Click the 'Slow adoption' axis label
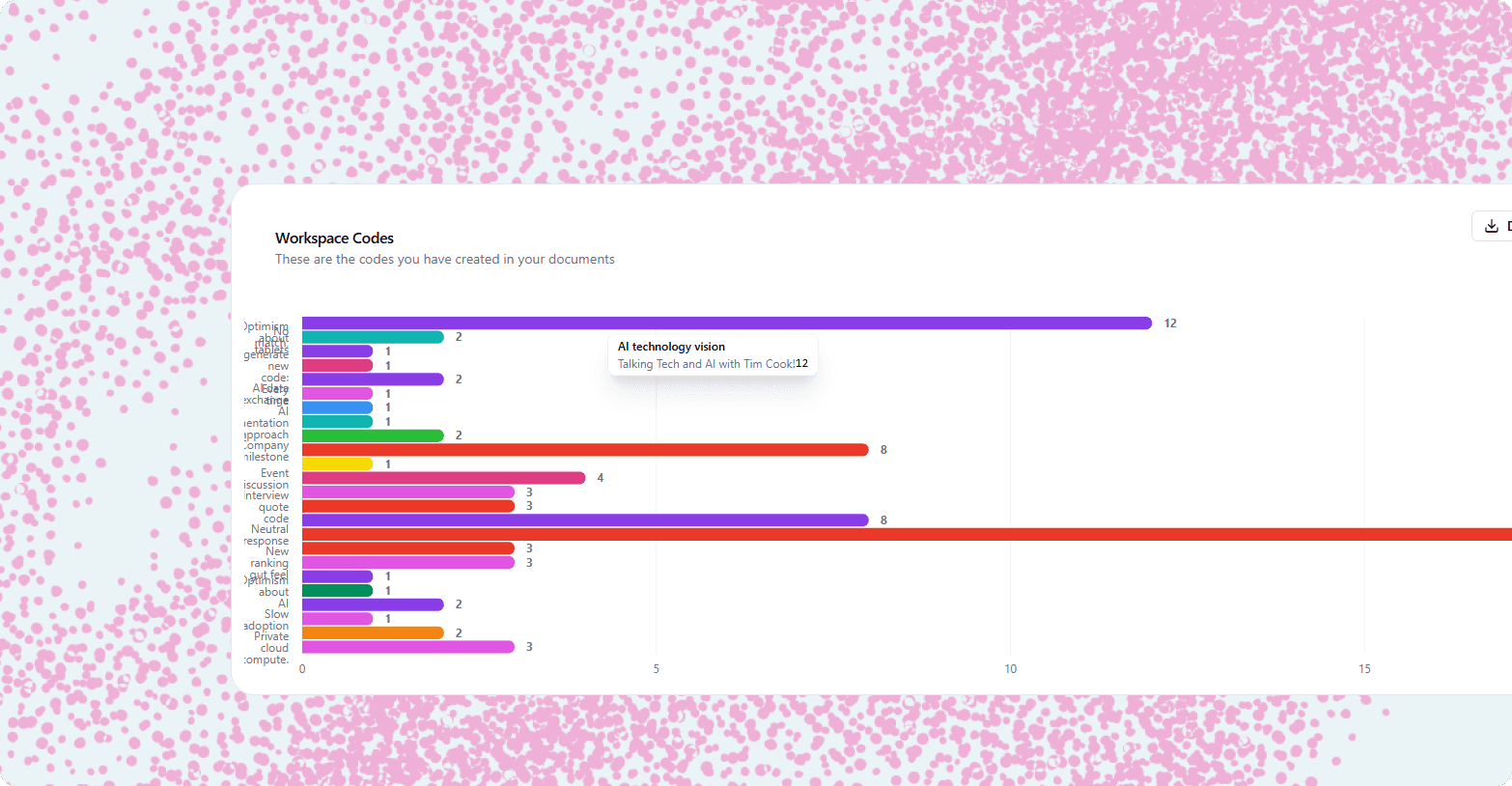This screenshot has height=786, width=1512. [x=266, y=619]
